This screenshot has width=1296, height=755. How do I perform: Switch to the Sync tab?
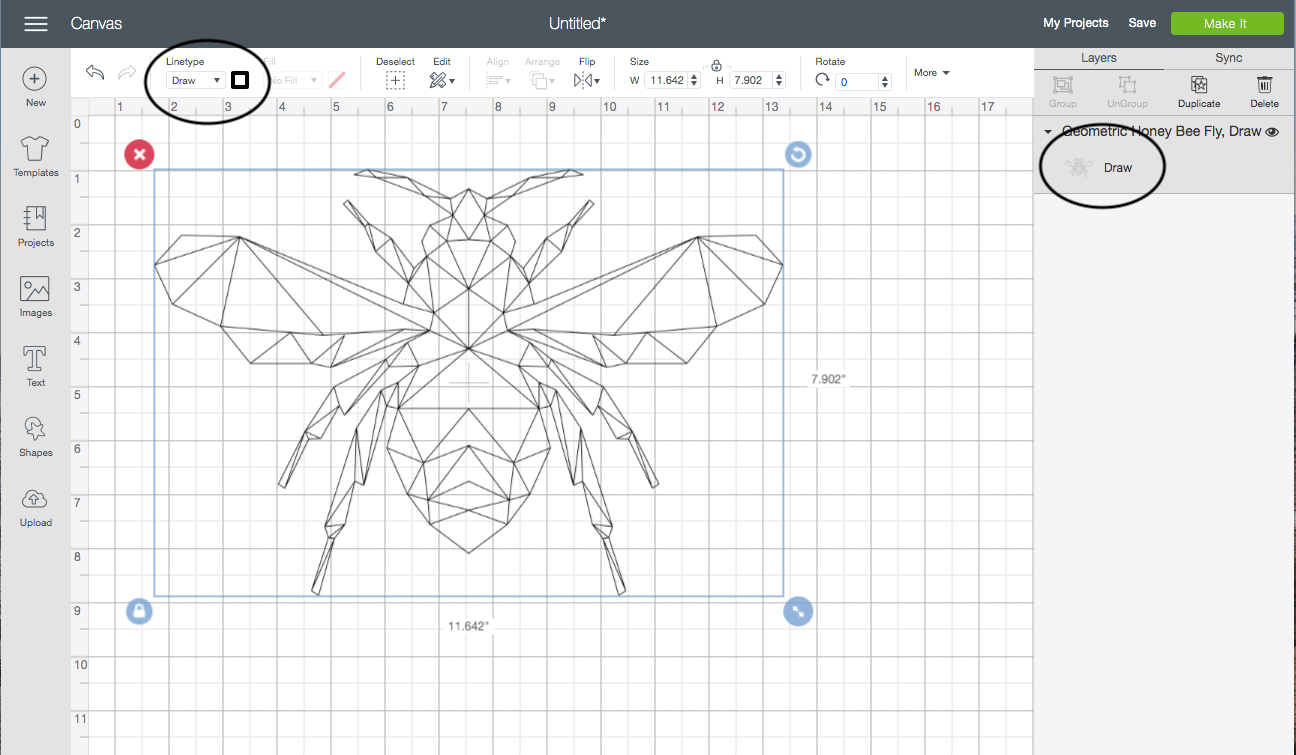pos(1229,58)
